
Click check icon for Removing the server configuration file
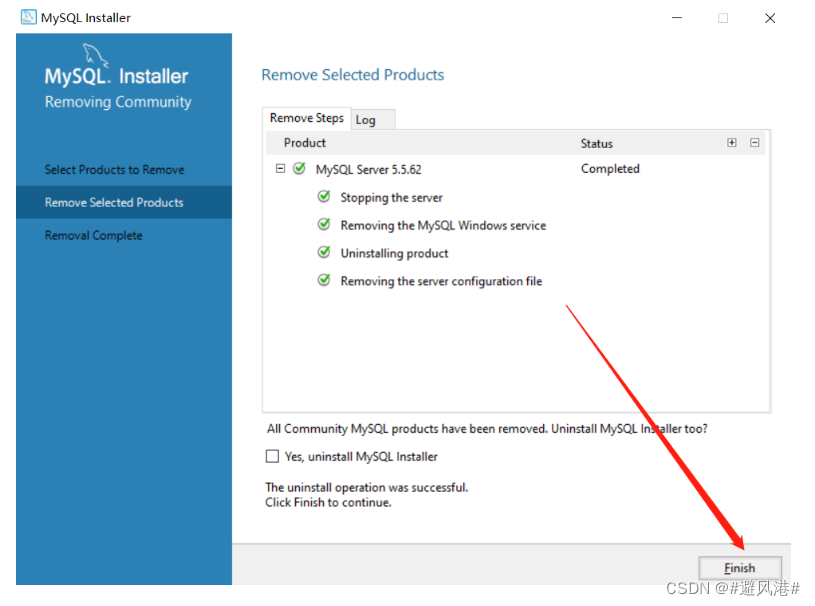324,280
